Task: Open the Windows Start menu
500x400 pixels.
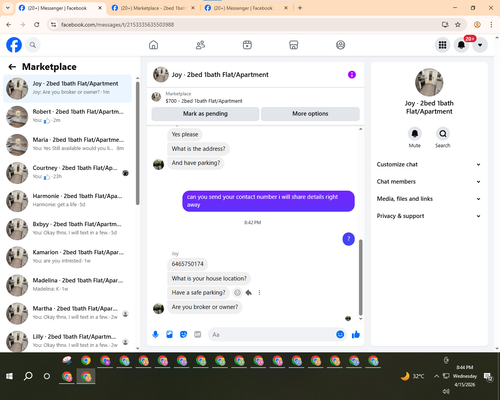Action: (9, 376)
